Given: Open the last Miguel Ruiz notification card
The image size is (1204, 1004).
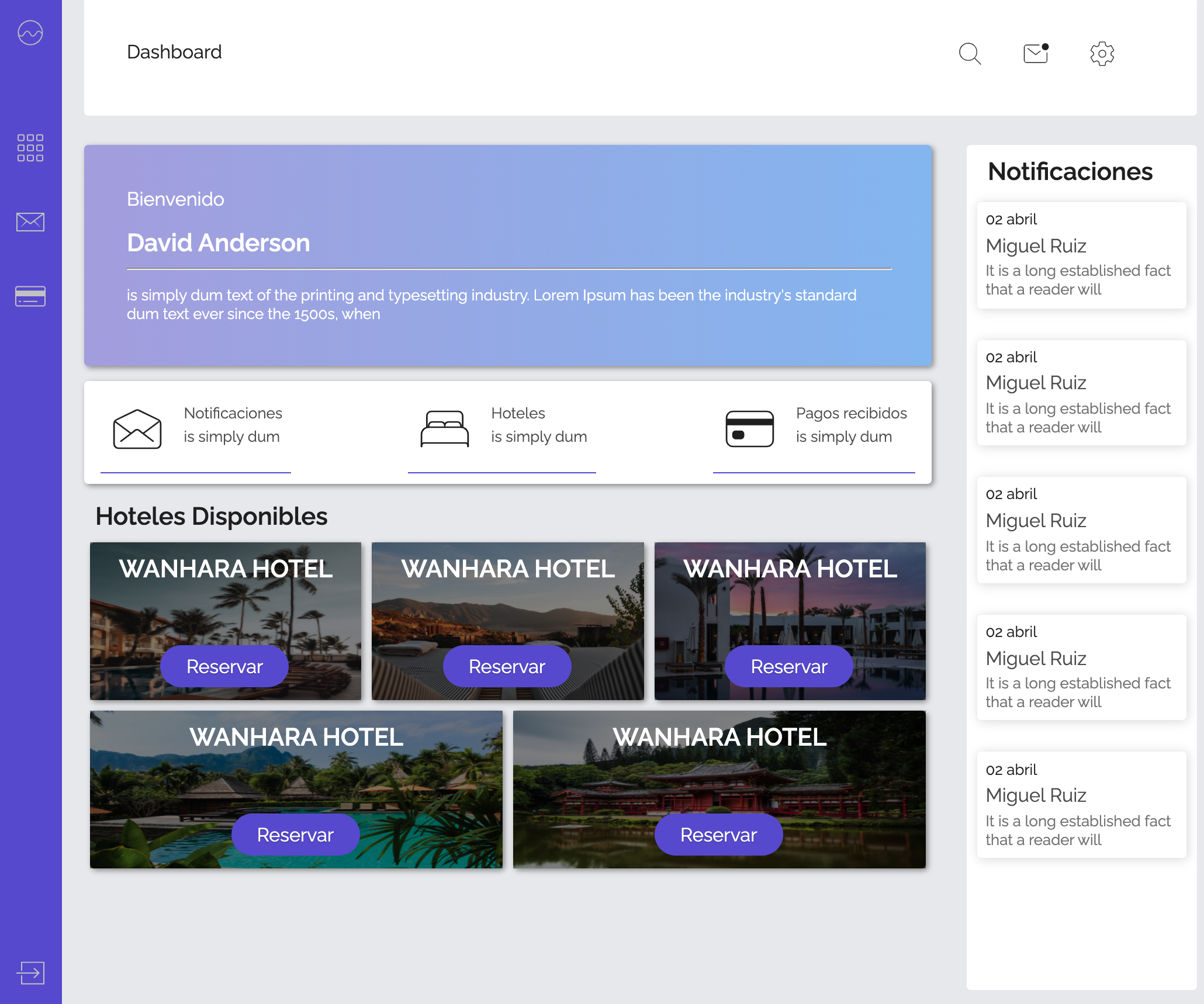Looking at the screenshot, I should (1081, 805).
